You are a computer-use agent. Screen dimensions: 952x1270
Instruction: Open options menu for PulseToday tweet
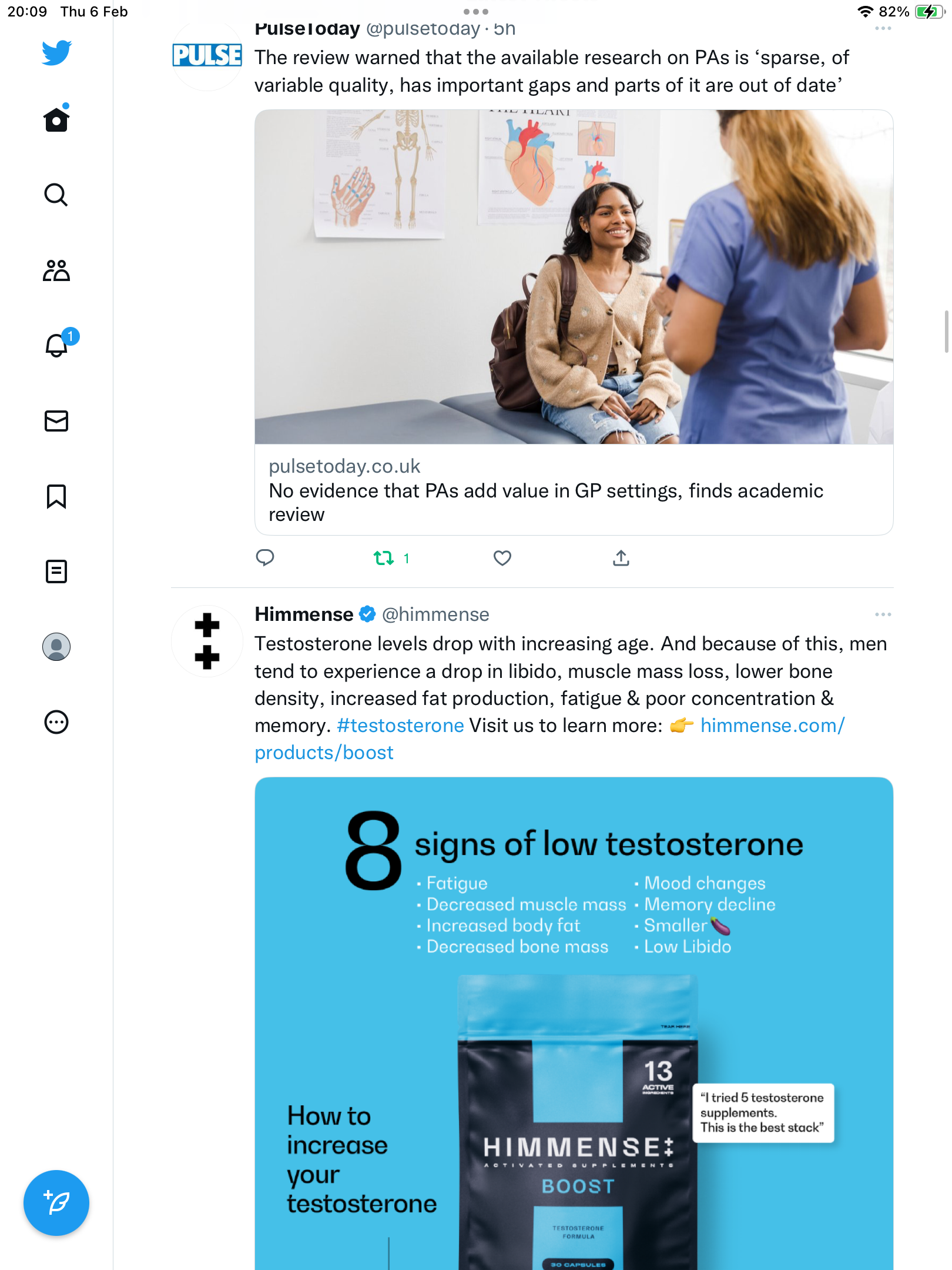point(883,28)
